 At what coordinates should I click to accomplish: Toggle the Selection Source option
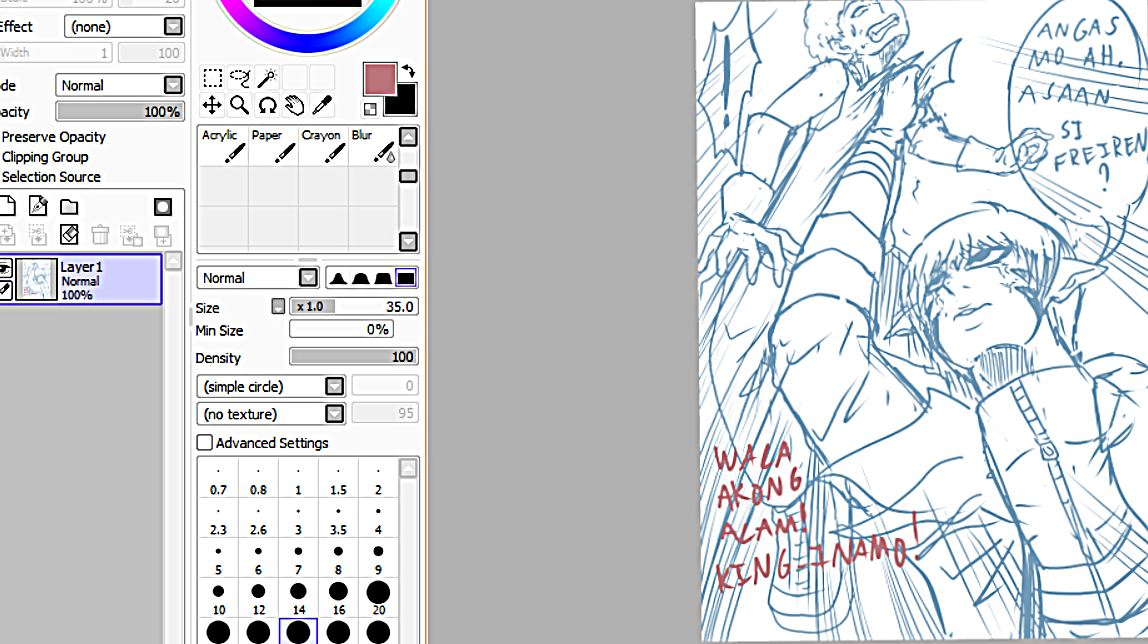click(51, 176)
